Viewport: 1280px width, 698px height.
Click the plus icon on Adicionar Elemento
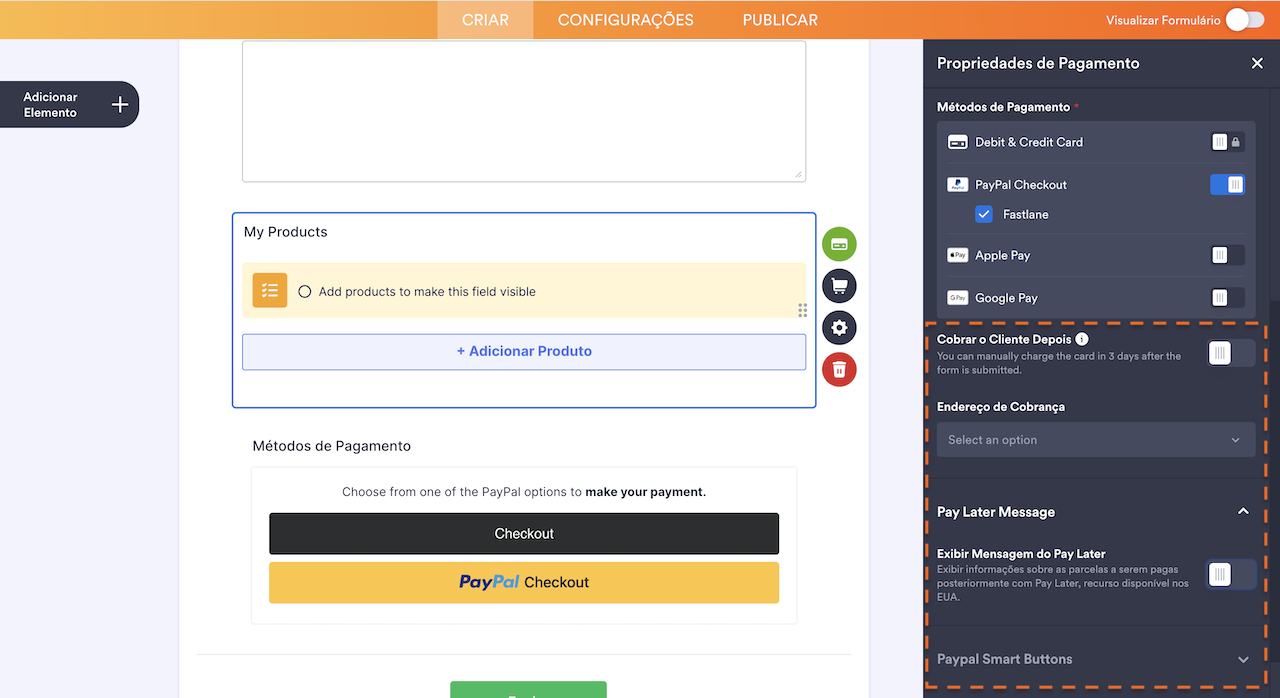tap(120, 105)
